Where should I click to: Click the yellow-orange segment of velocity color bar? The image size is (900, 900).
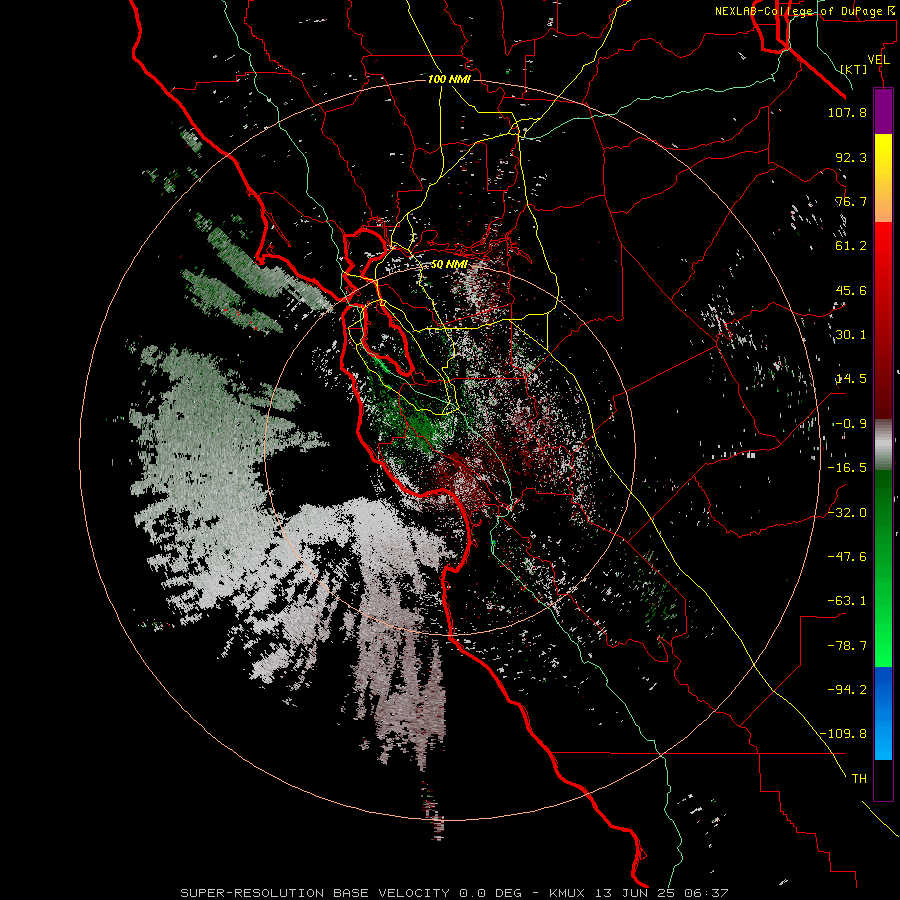[883, 178]
